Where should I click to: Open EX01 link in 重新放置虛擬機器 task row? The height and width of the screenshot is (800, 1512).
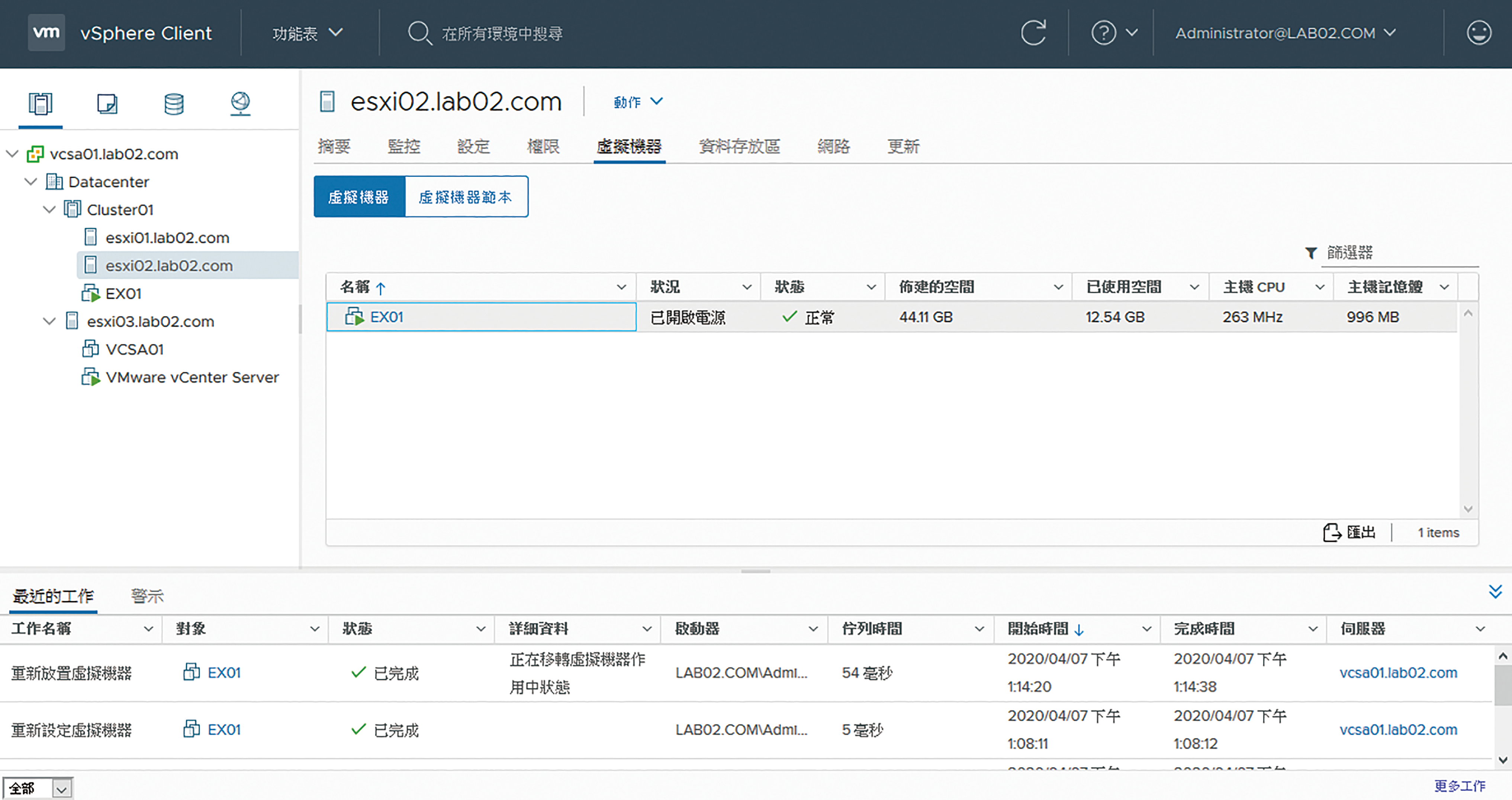224,673
